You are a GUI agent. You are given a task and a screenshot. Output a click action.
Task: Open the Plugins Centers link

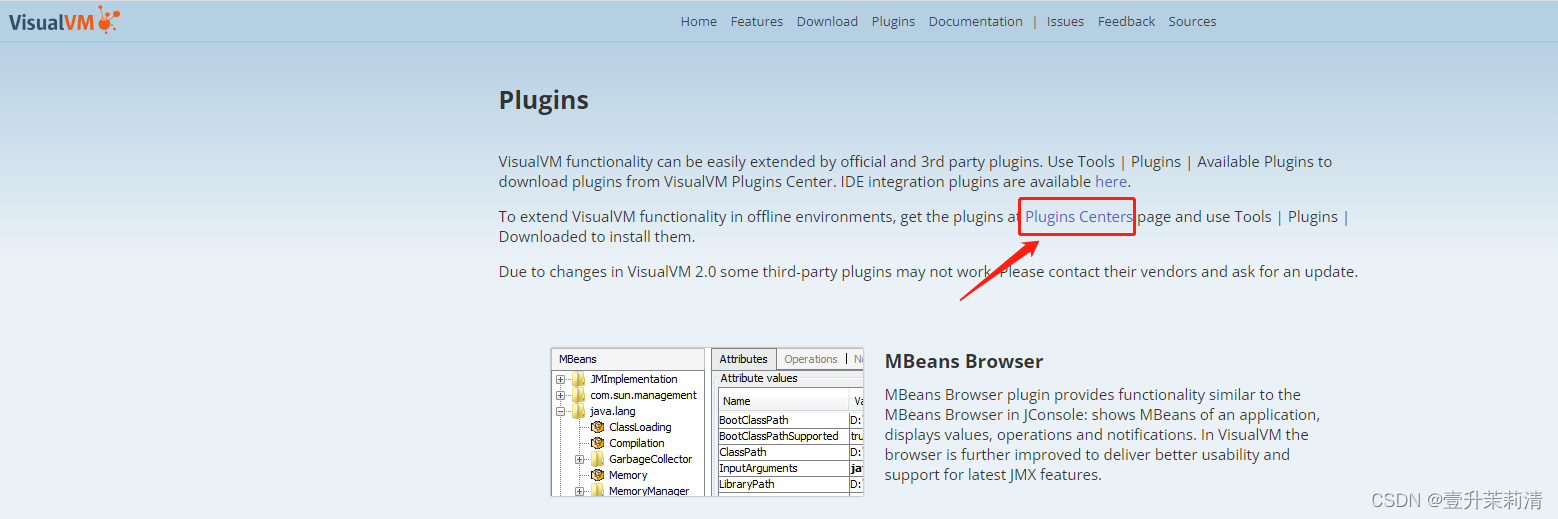1078,216
